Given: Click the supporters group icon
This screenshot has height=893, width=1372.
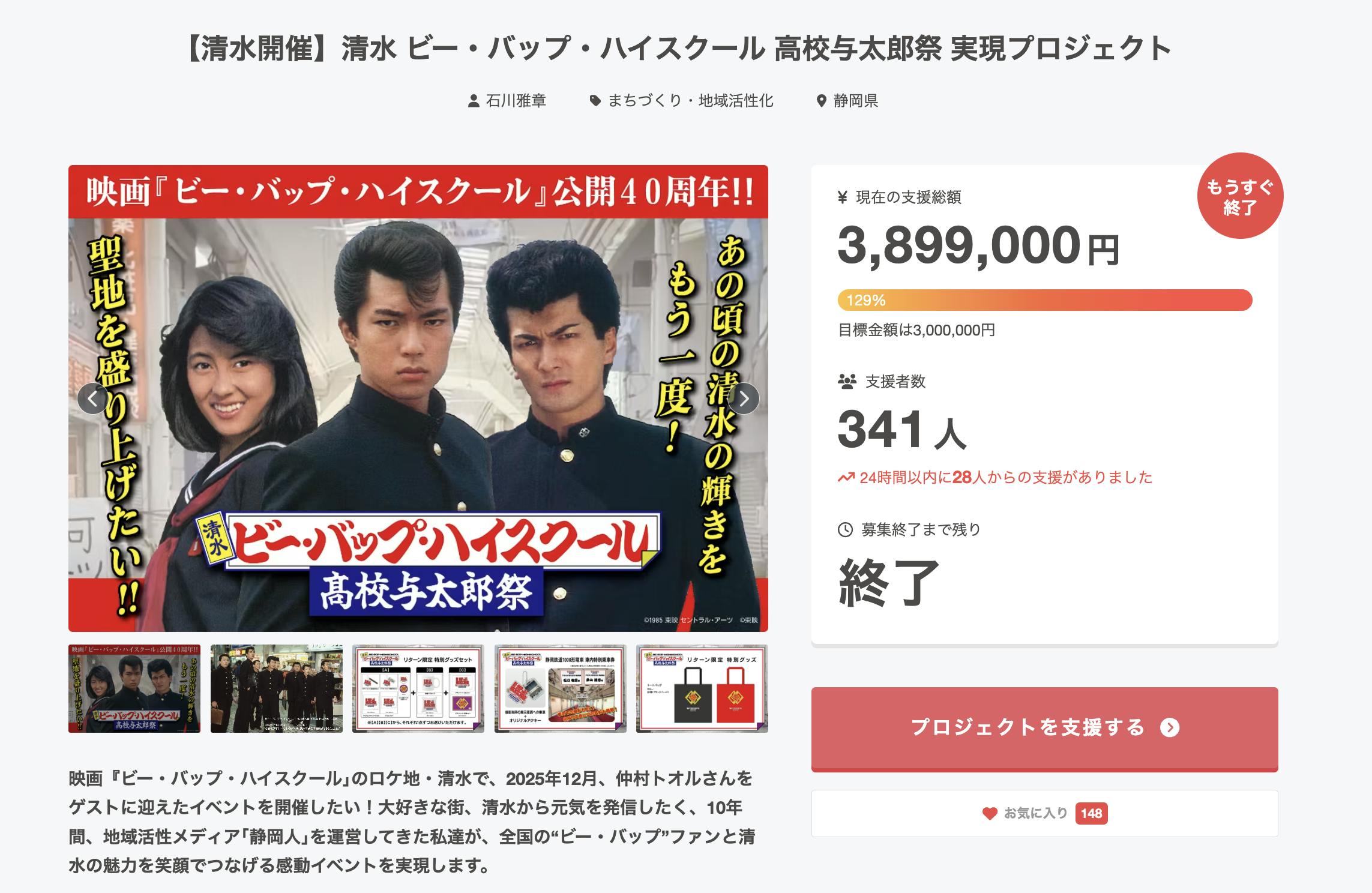Looking at the screenshot, I should [x=847, y=382].
